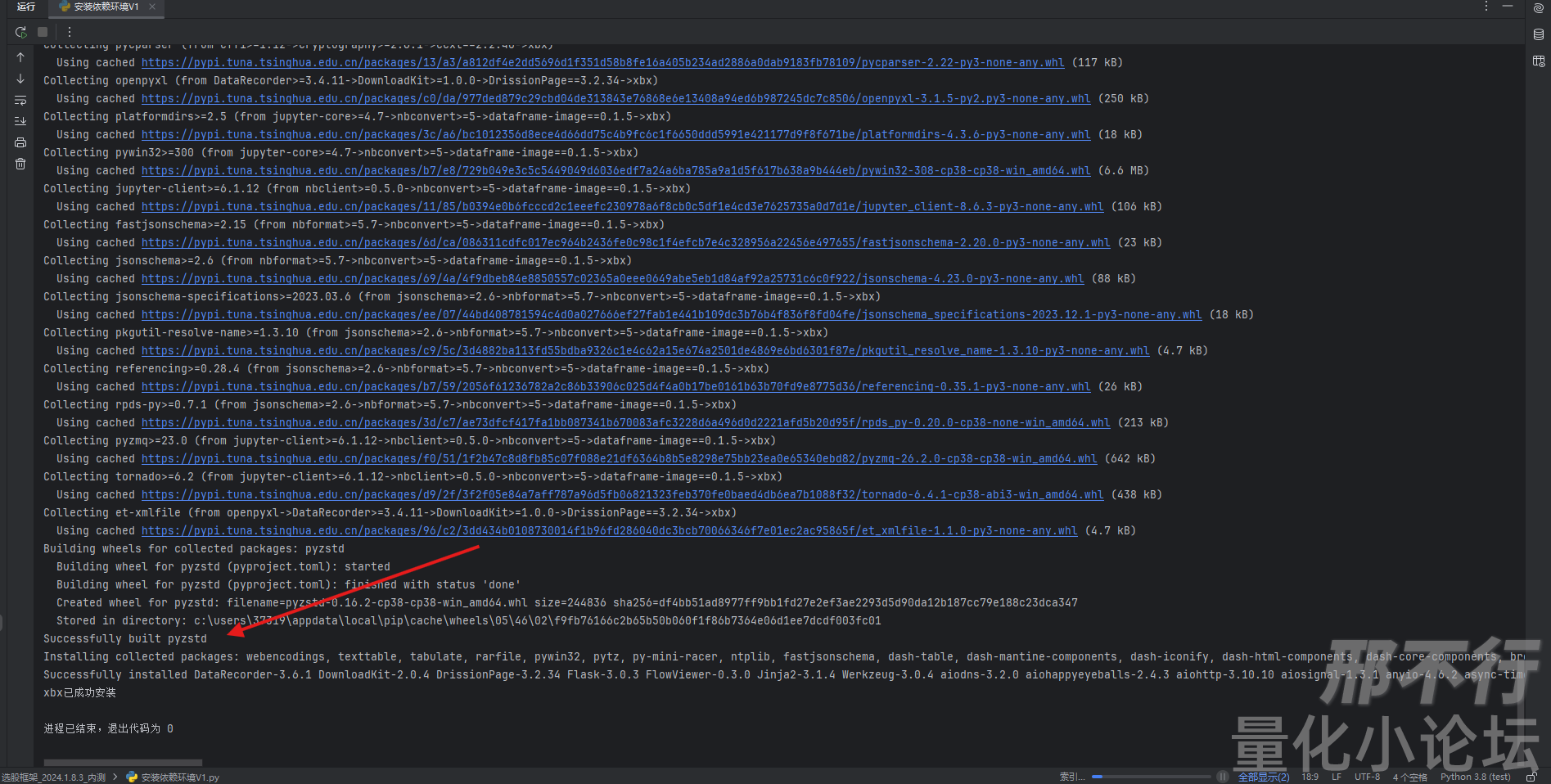Open the pycparser wheel download link
Viewport: 1551px width, 784px height.
602,63
